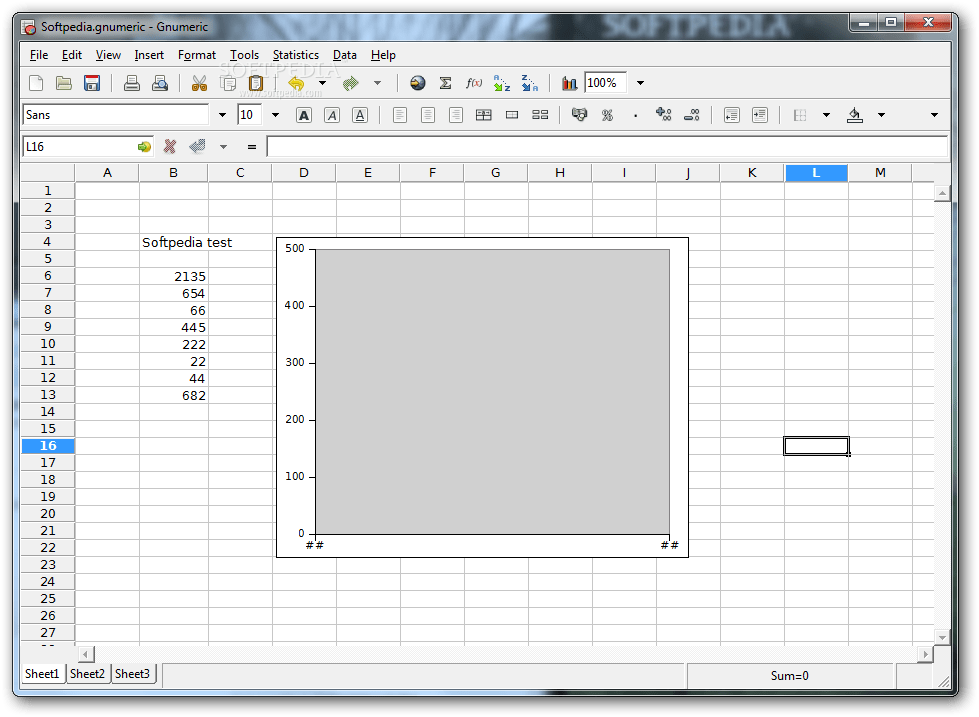Paste with the clipboard icon
This screenshot has height=717, width=979.
pos(256,83)
